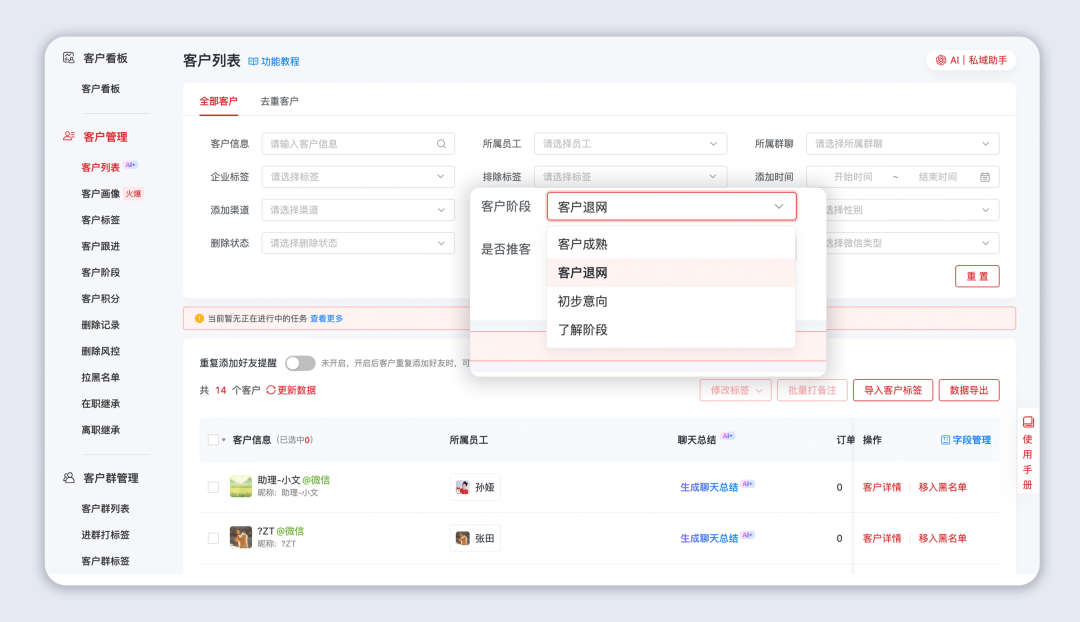Click 孙娅 employee avatar
Viewport: 1080px width, 622px height.
pyautogui.click(x=463, y=487)
